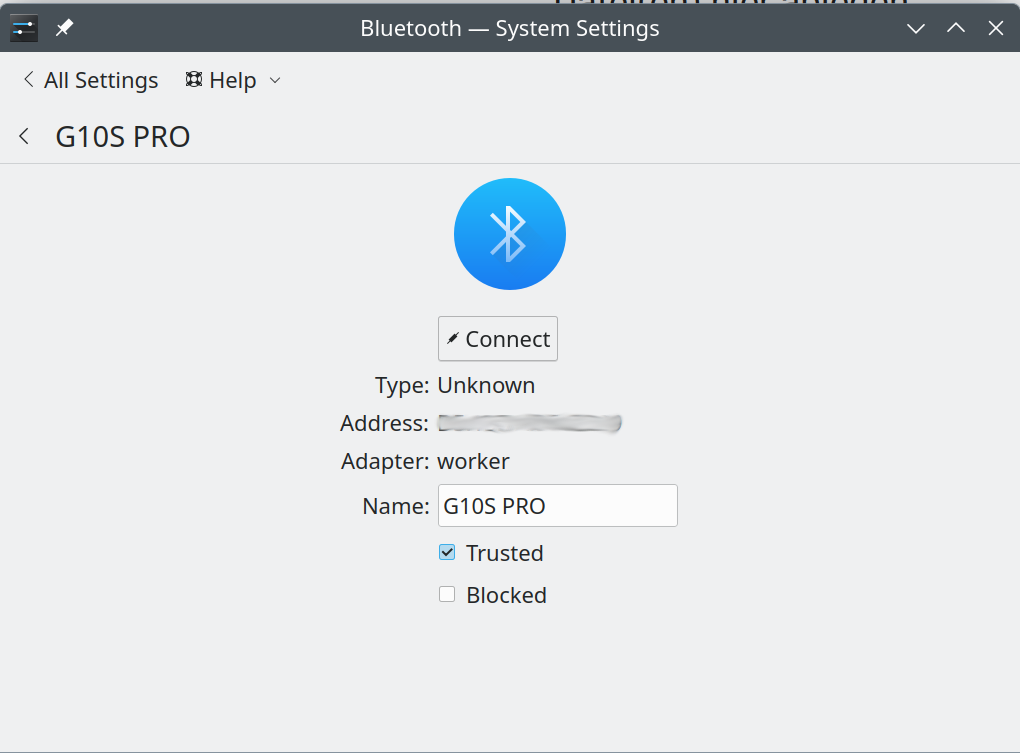Click the Trusted label text

tap(504, 553)
